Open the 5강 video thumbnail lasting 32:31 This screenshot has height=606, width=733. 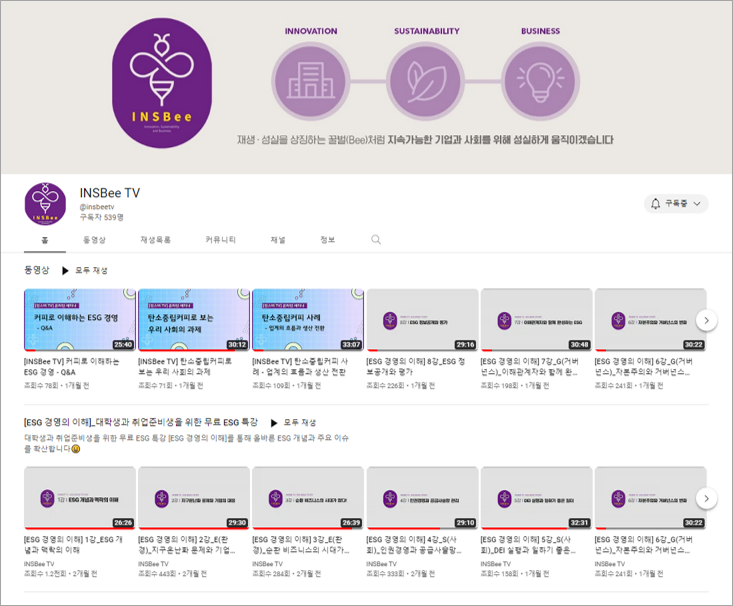(537, 498)
